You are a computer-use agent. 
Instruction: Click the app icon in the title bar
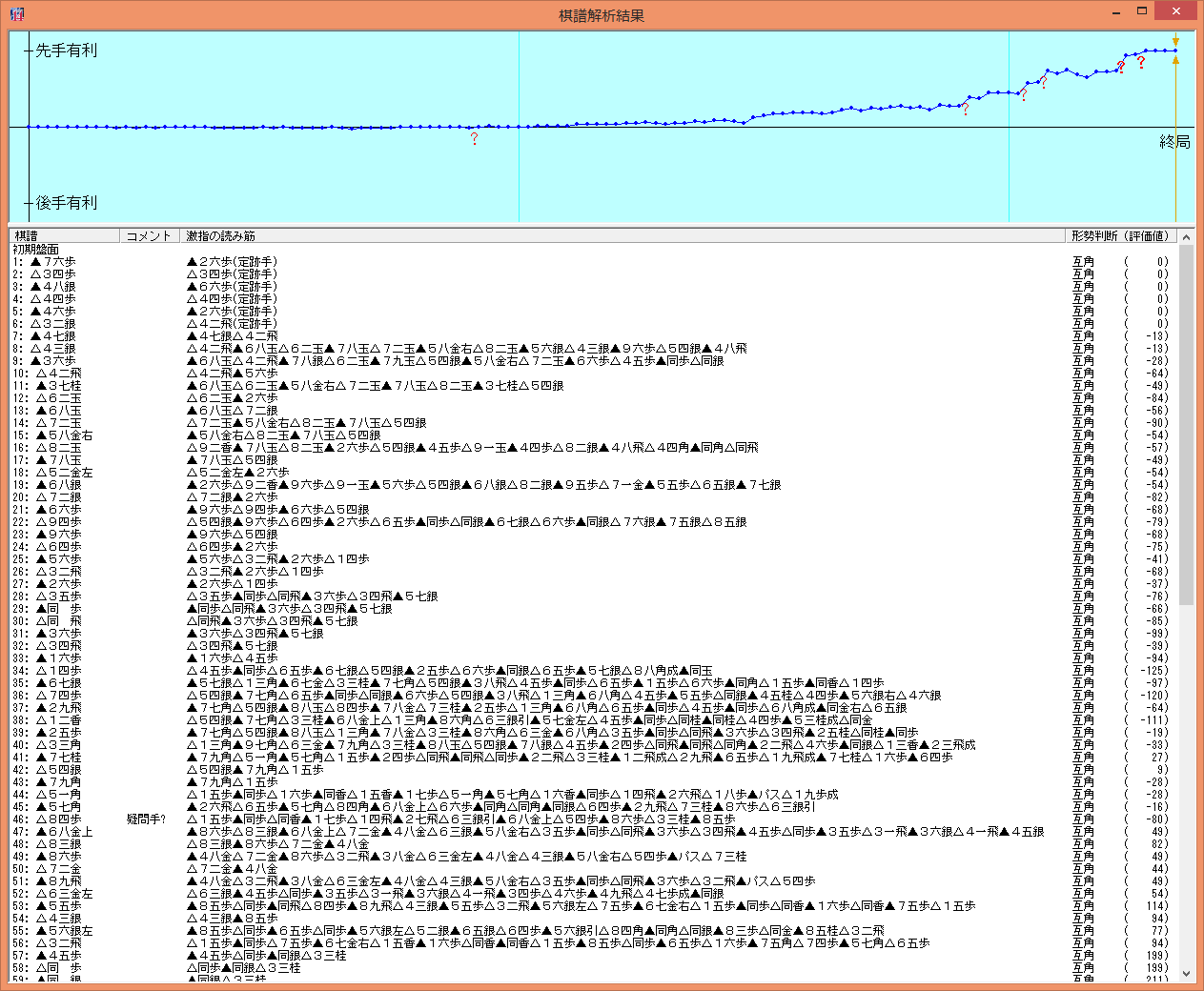pos(16,14)
